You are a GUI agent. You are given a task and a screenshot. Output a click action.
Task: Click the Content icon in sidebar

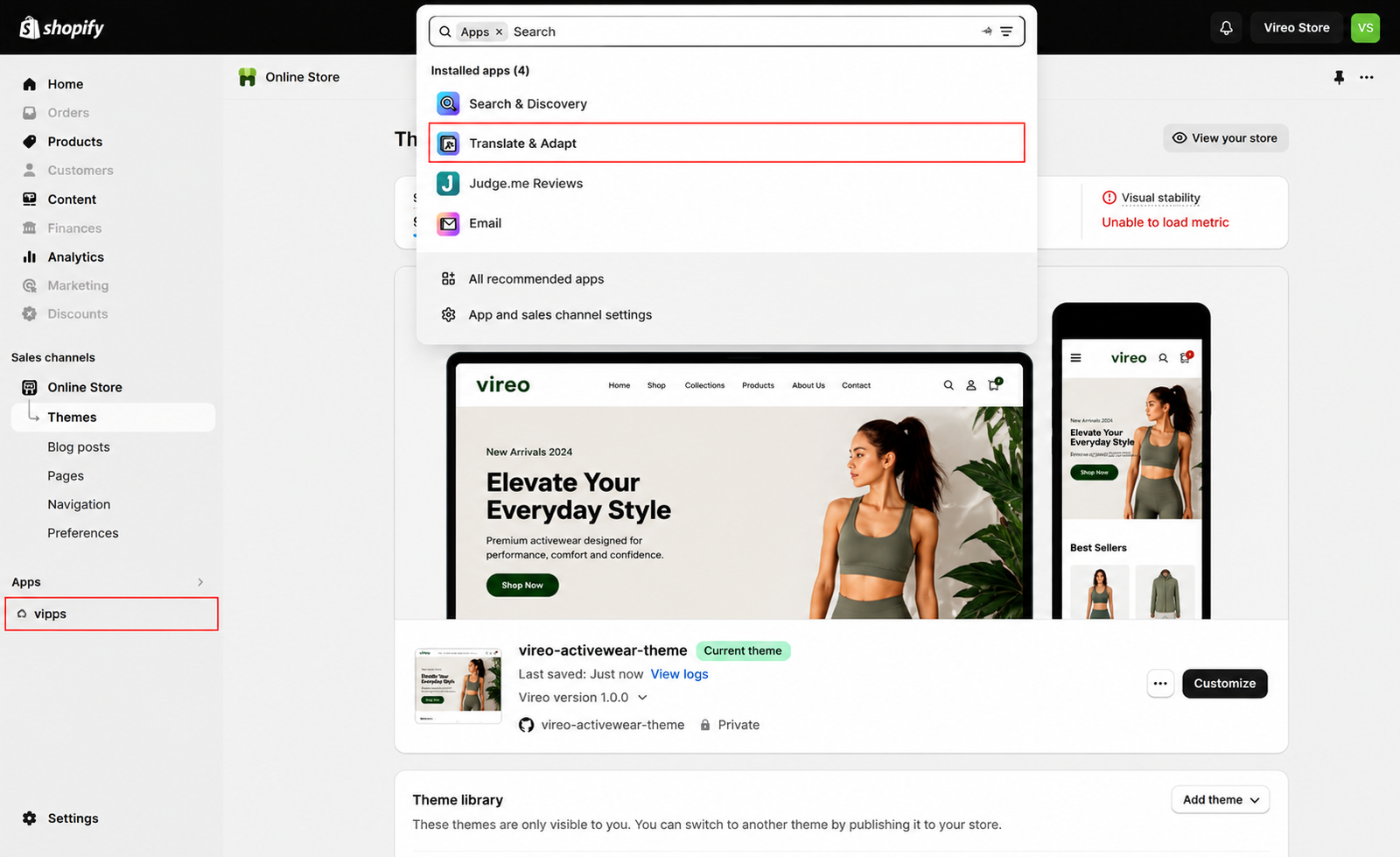pos(30,199)
